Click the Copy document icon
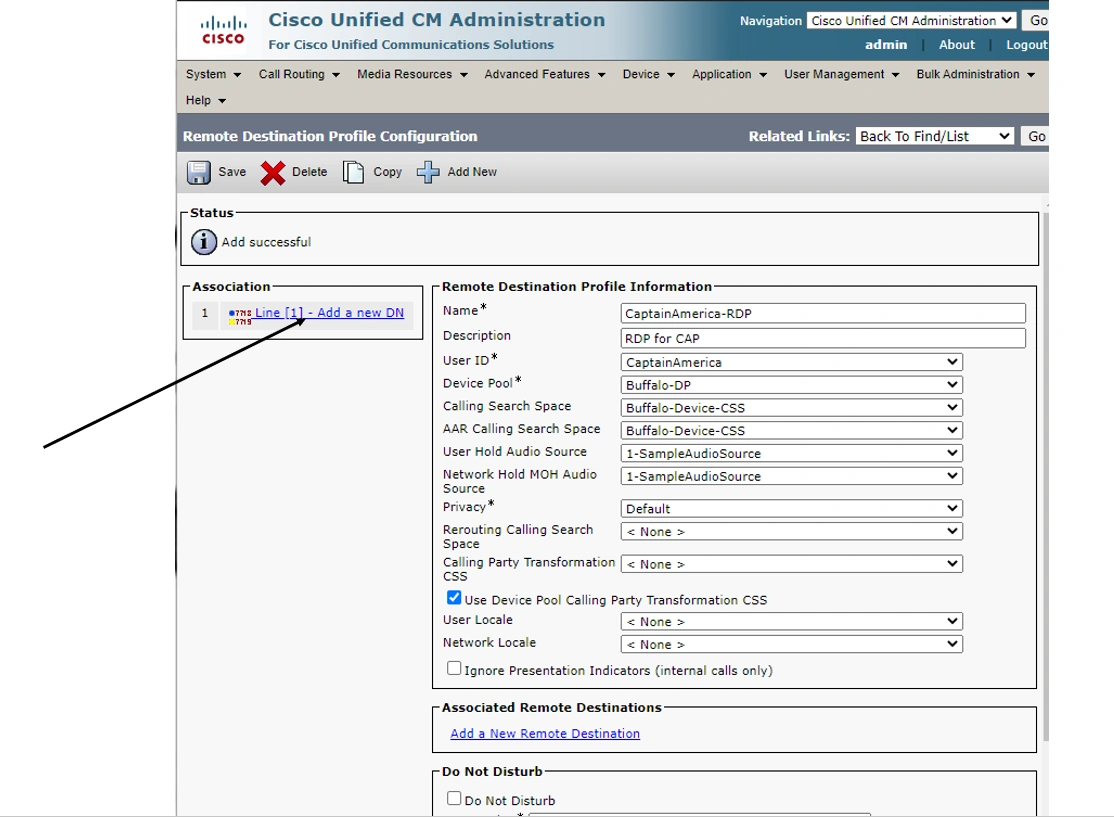The image size is (1114, 817). [353, 172]
